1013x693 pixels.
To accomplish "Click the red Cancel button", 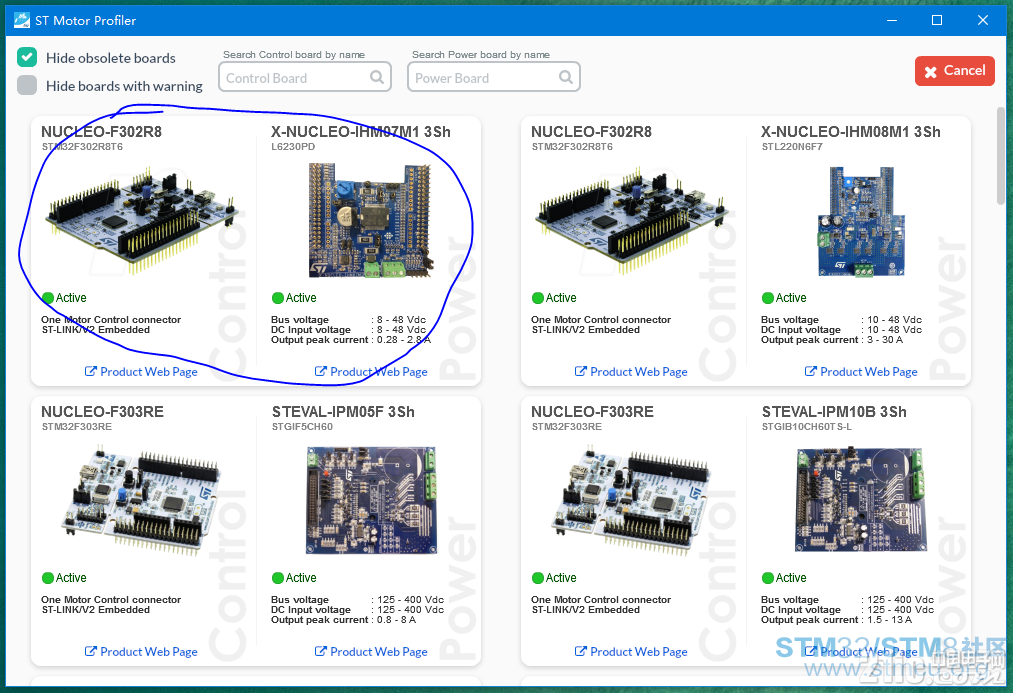I will pyautogui.click(x=954, y=71).
